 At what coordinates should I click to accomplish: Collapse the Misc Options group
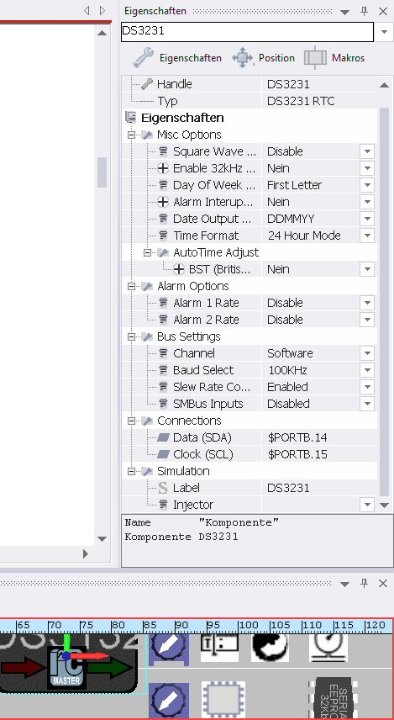point(132,135)
